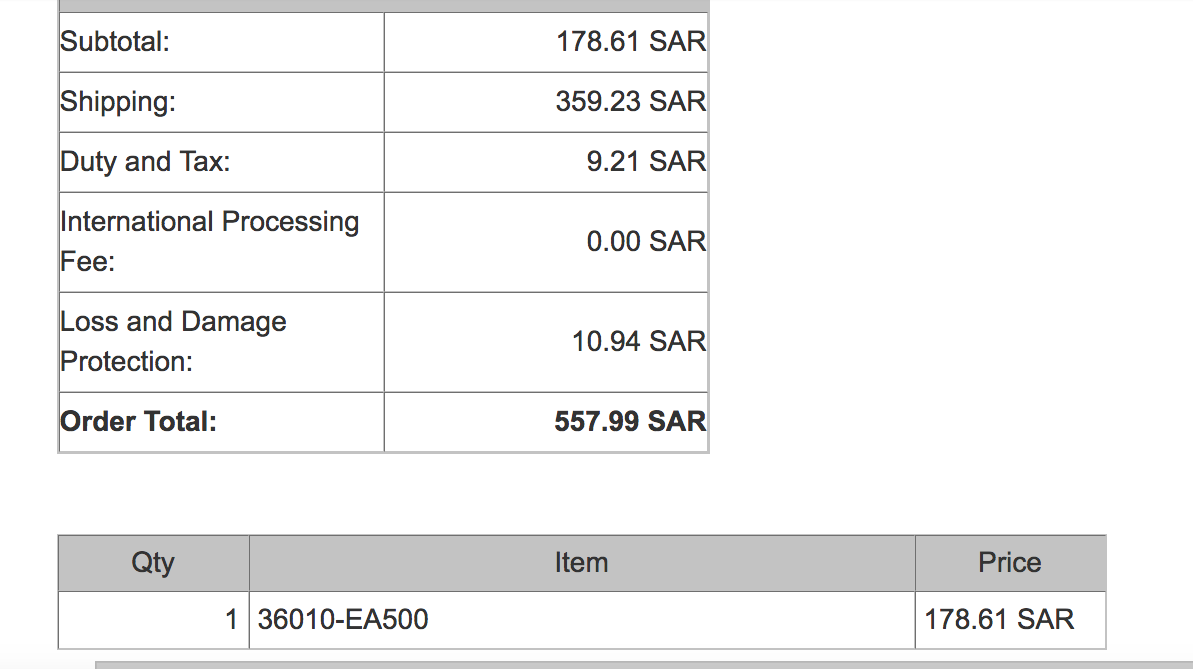
Task: Click the horizontal scrollbar at the bottom
Action: point(640,664)
